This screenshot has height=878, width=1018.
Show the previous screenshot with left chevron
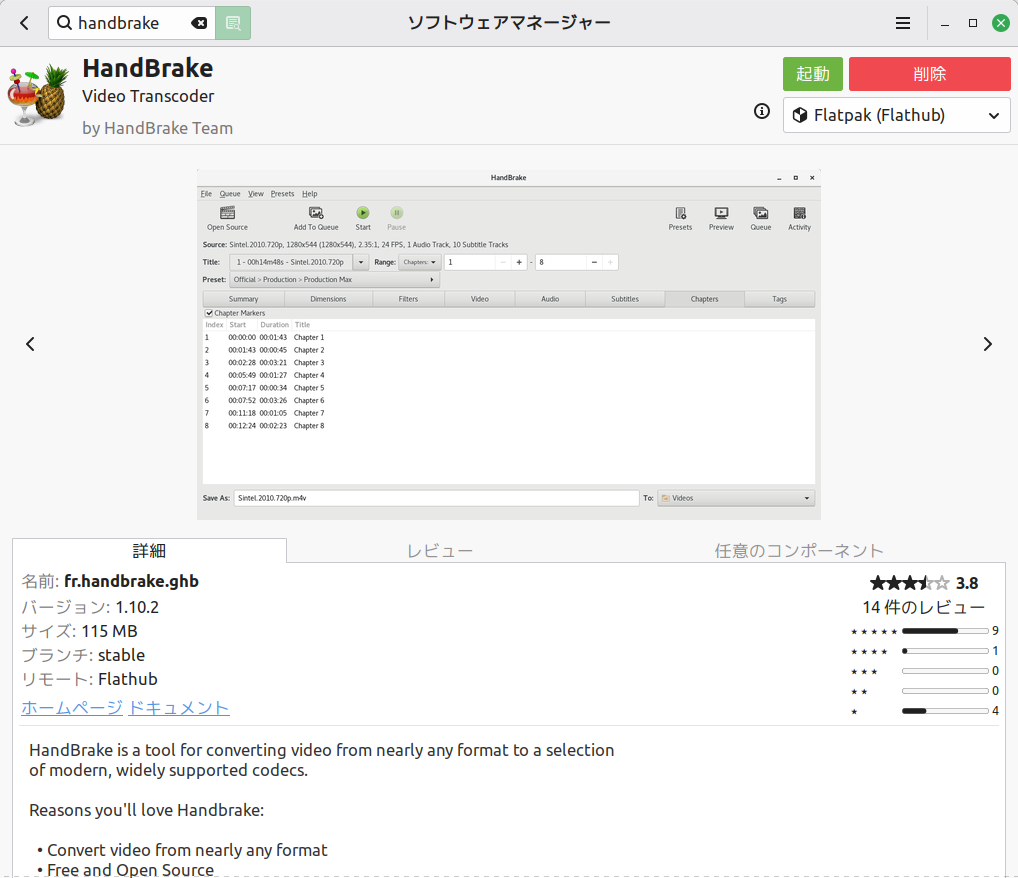[x=30, y=343]
